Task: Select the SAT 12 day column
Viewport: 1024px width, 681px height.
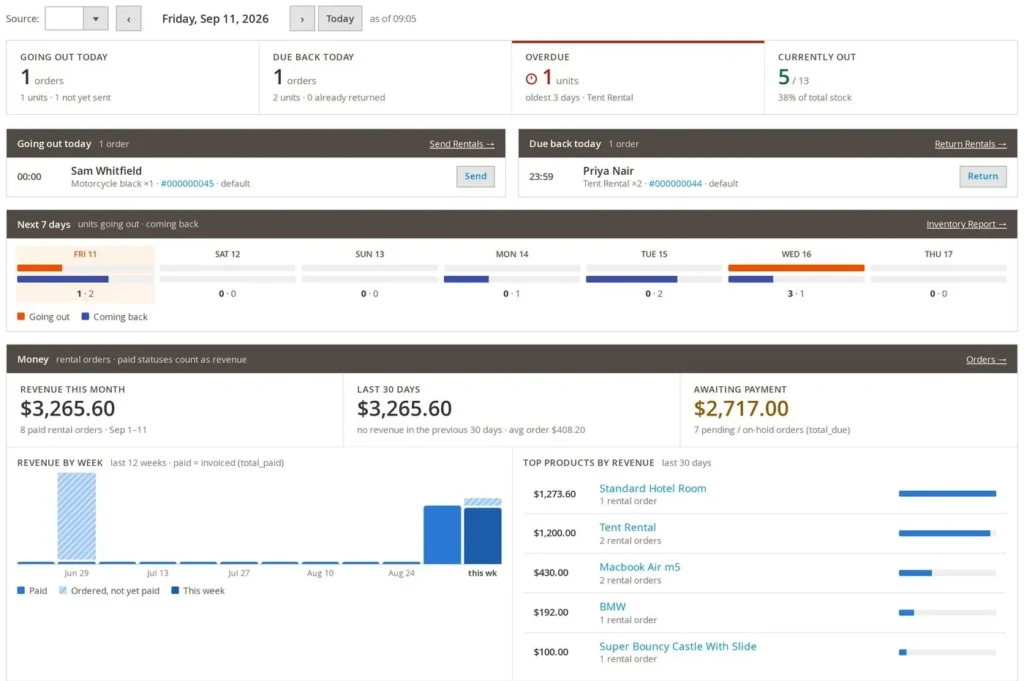Action: 227,274
